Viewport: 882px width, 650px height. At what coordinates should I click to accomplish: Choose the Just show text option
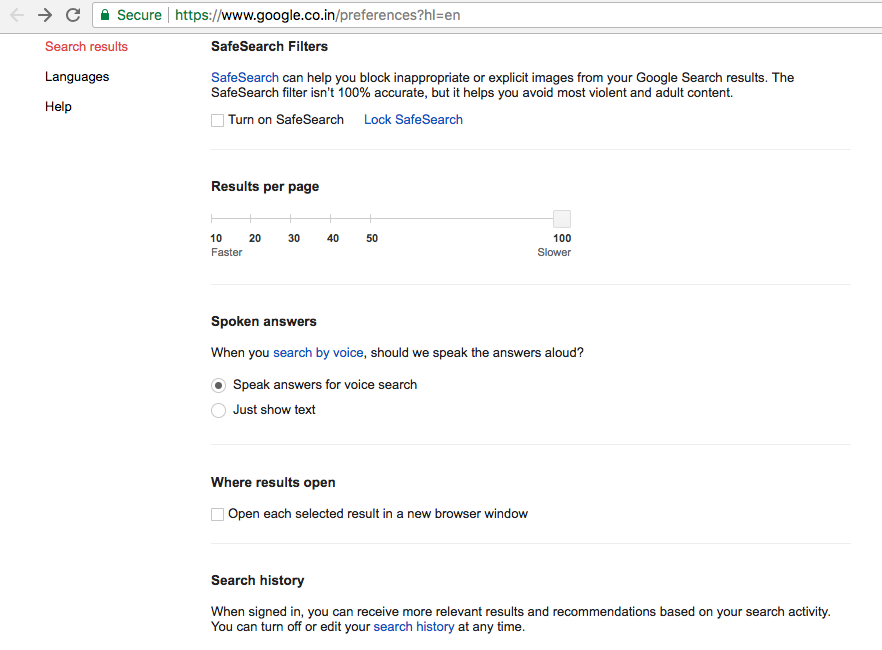(219, 410)
